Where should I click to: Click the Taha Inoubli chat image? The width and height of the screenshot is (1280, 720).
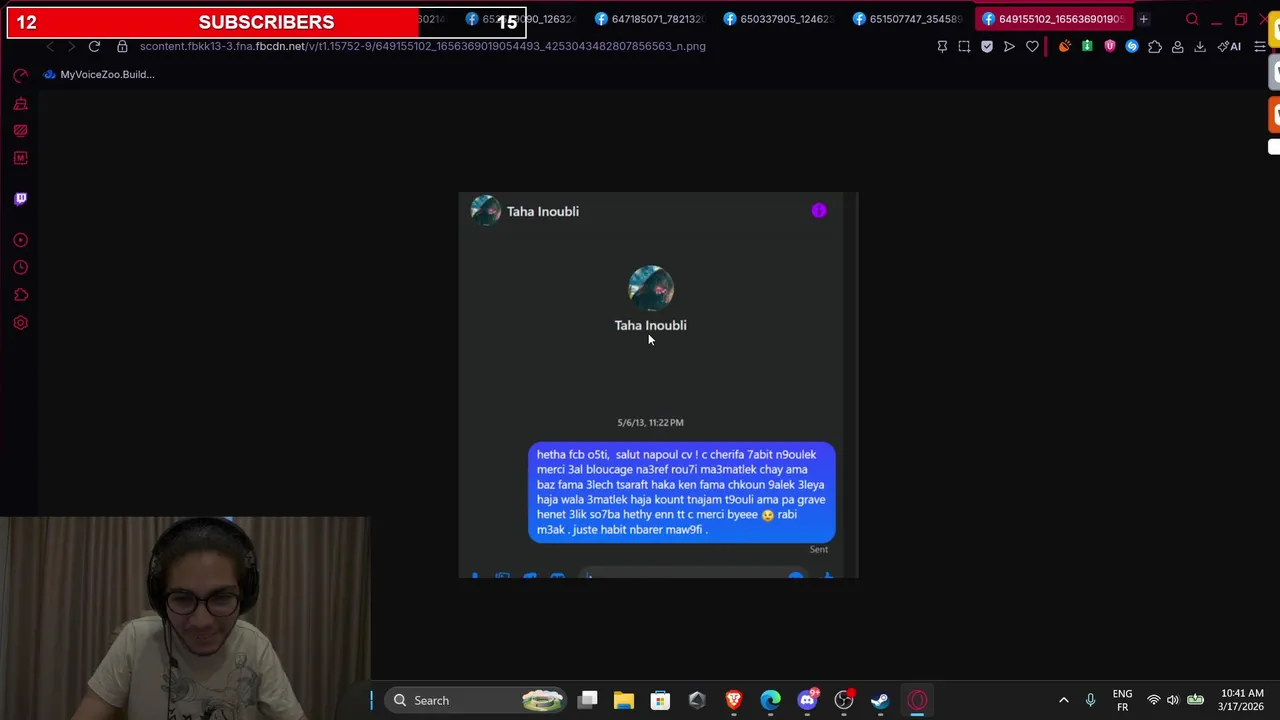click(x=658, y=385)
